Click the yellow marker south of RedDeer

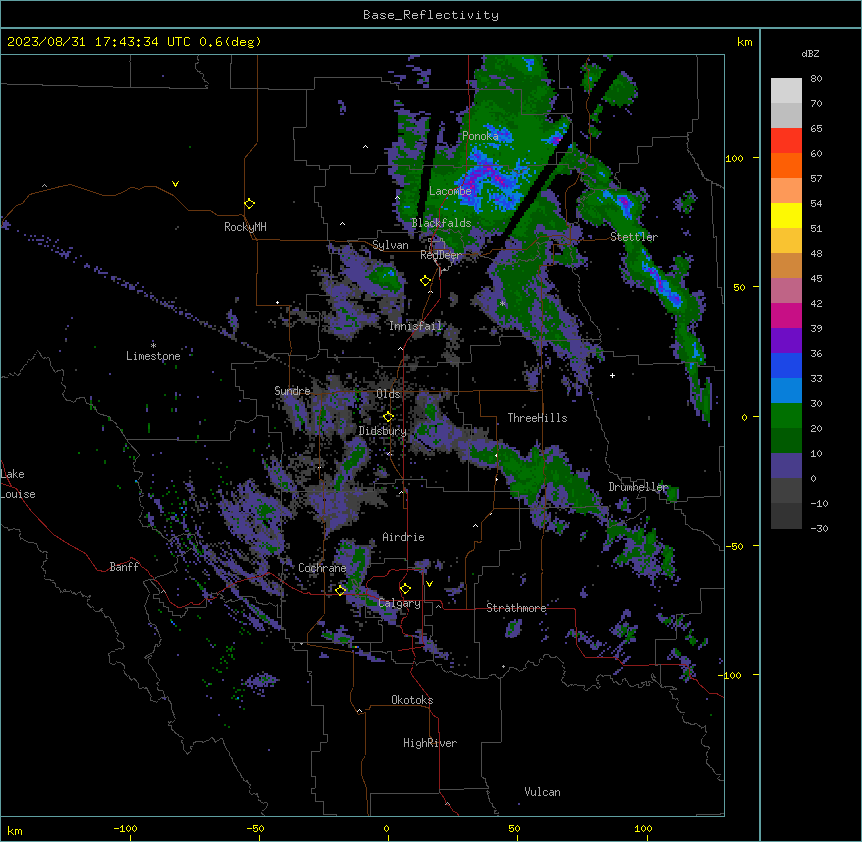(425, 281)
